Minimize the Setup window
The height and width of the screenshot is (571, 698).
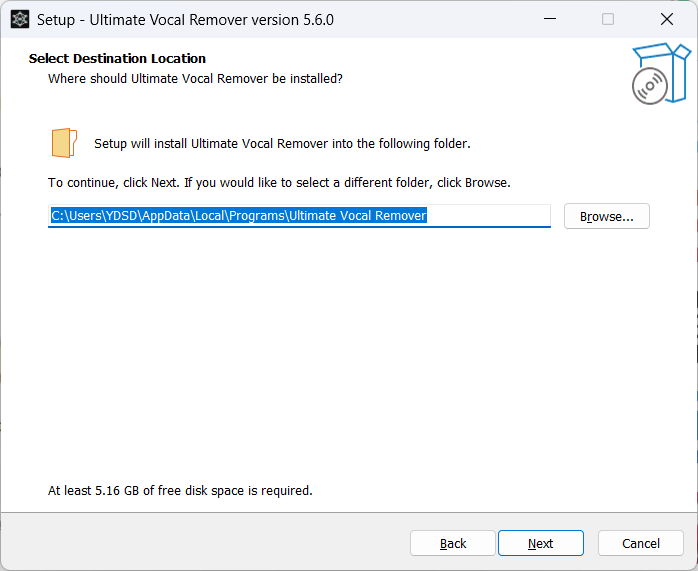click(x=549, y=19)
